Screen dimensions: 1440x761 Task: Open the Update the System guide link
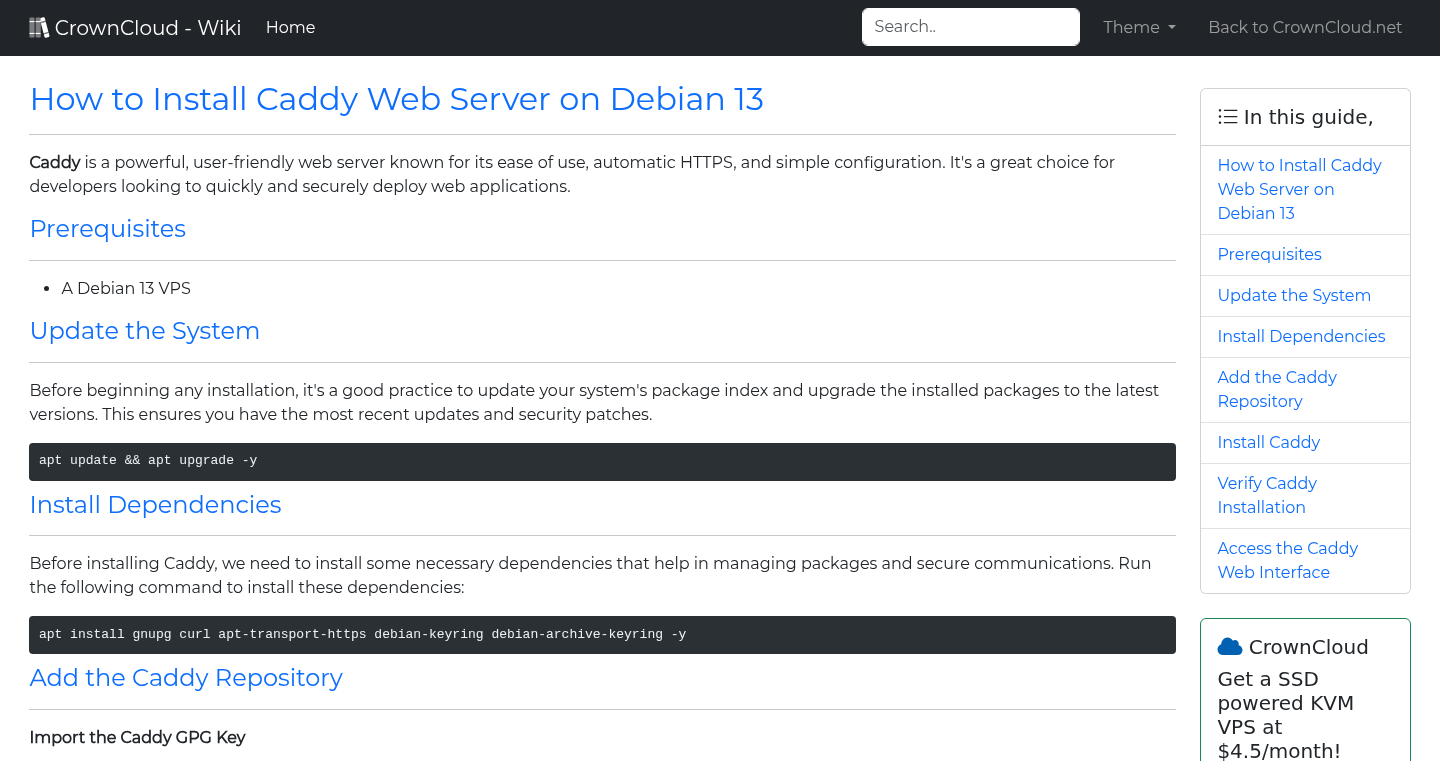click(x=1294, y=295)
